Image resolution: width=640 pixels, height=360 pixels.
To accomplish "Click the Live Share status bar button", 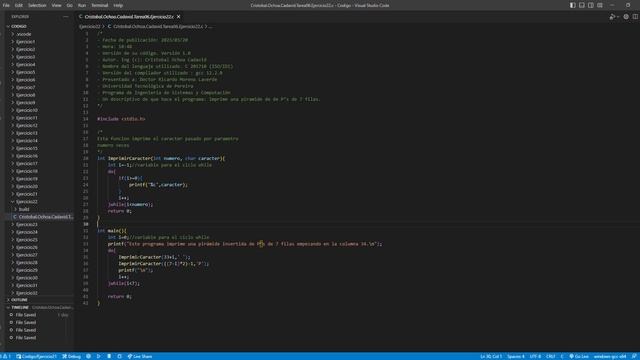I will [140, 356].
